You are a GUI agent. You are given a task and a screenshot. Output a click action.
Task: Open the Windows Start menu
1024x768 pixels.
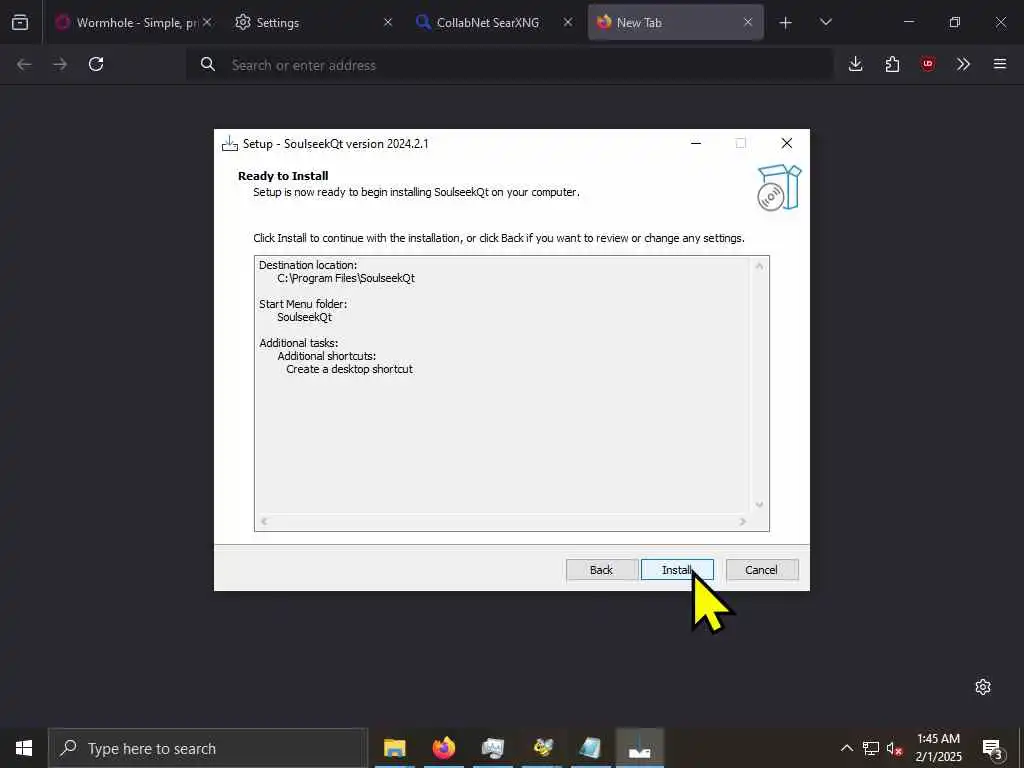point(24,748)
